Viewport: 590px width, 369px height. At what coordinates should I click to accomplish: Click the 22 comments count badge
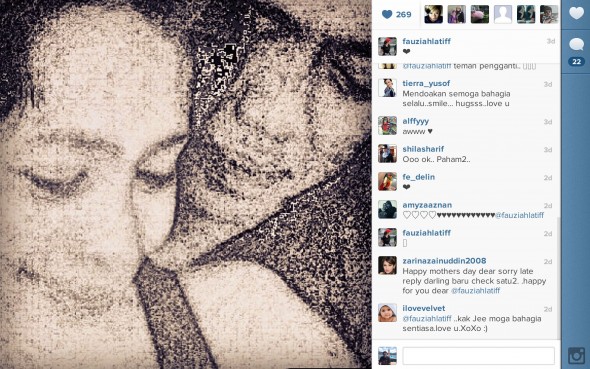(x=576, y=62)
